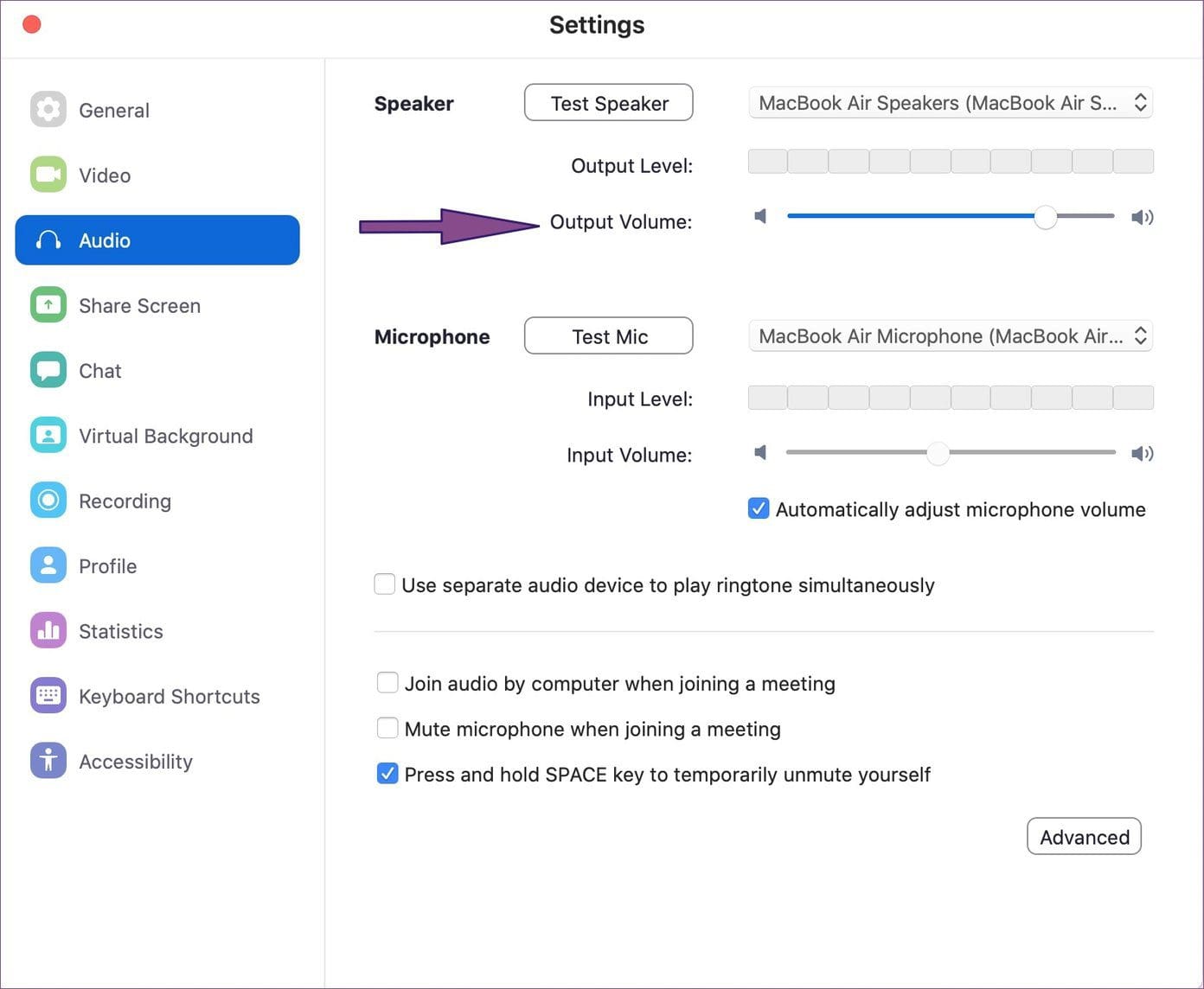Screen dimensions: 1204x989
Task: Open the Virtual Background icon
Action: coord(48,435)
